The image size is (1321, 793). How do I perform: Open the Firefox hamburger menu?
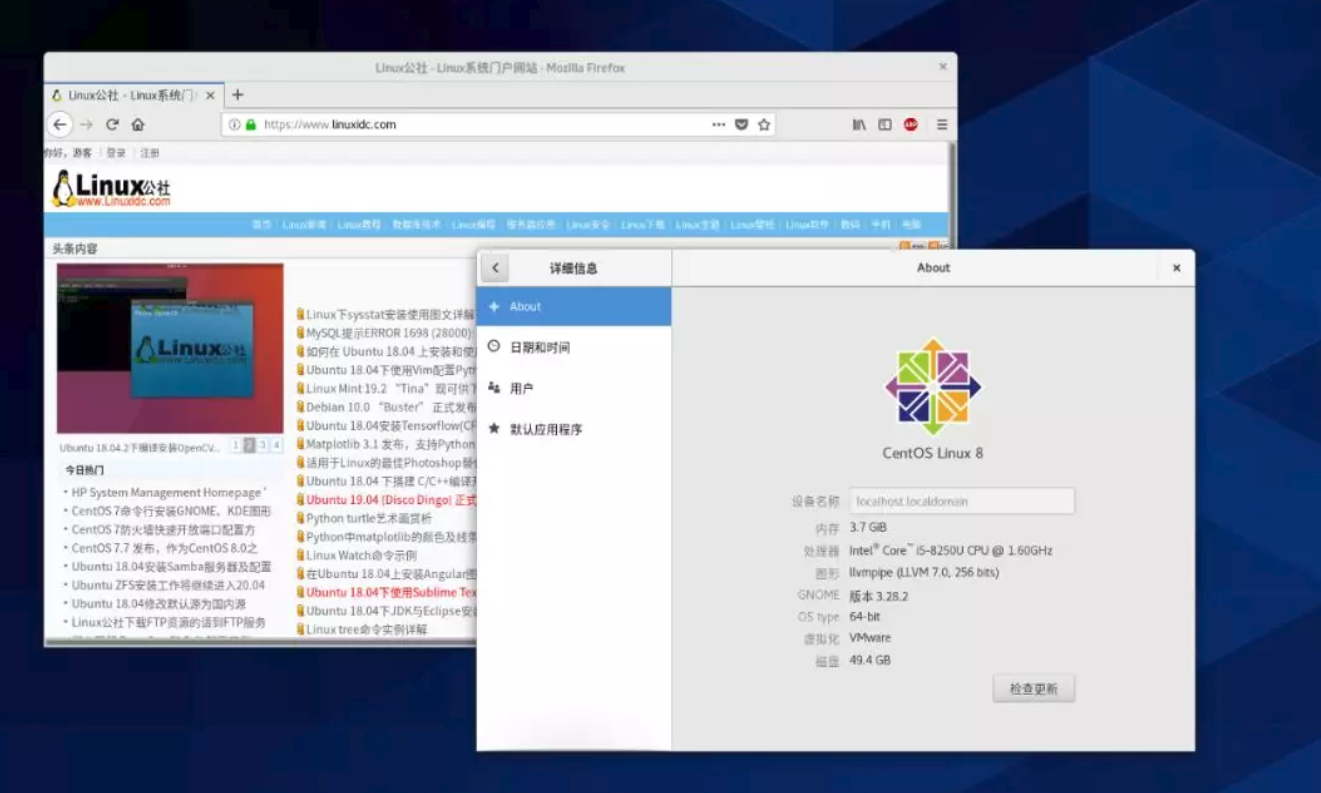(942, 125)
